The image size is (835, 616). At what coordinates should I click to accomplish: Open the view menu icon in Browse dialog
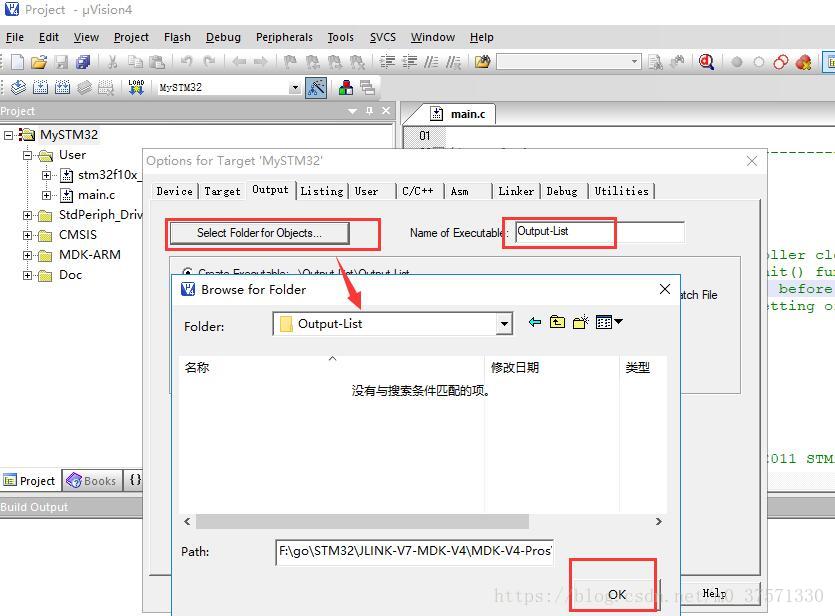point(609,322)
